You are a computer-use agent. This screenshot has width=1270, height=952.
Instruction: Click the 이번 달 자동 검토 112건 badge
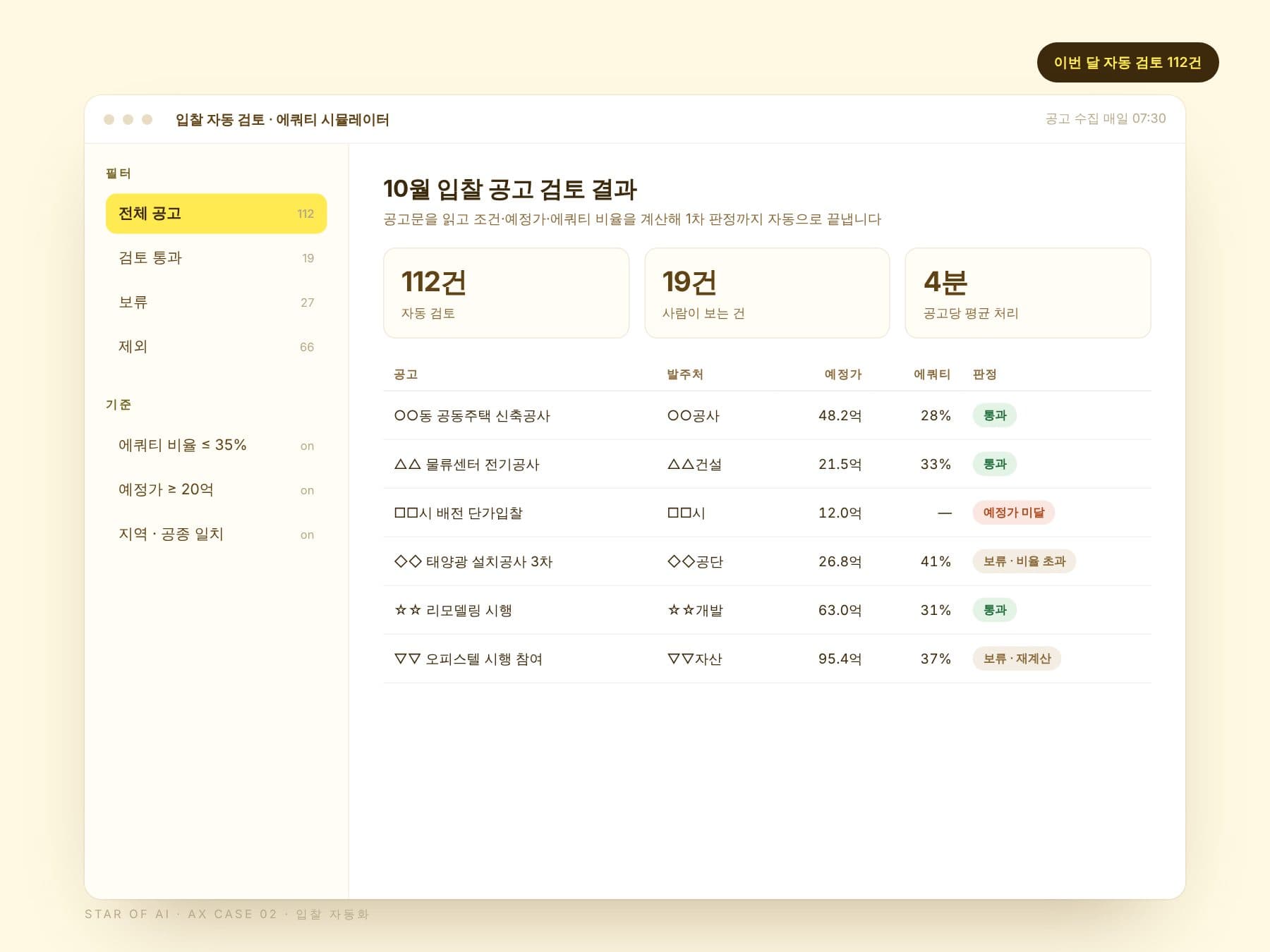click(x=1127, y=63)
